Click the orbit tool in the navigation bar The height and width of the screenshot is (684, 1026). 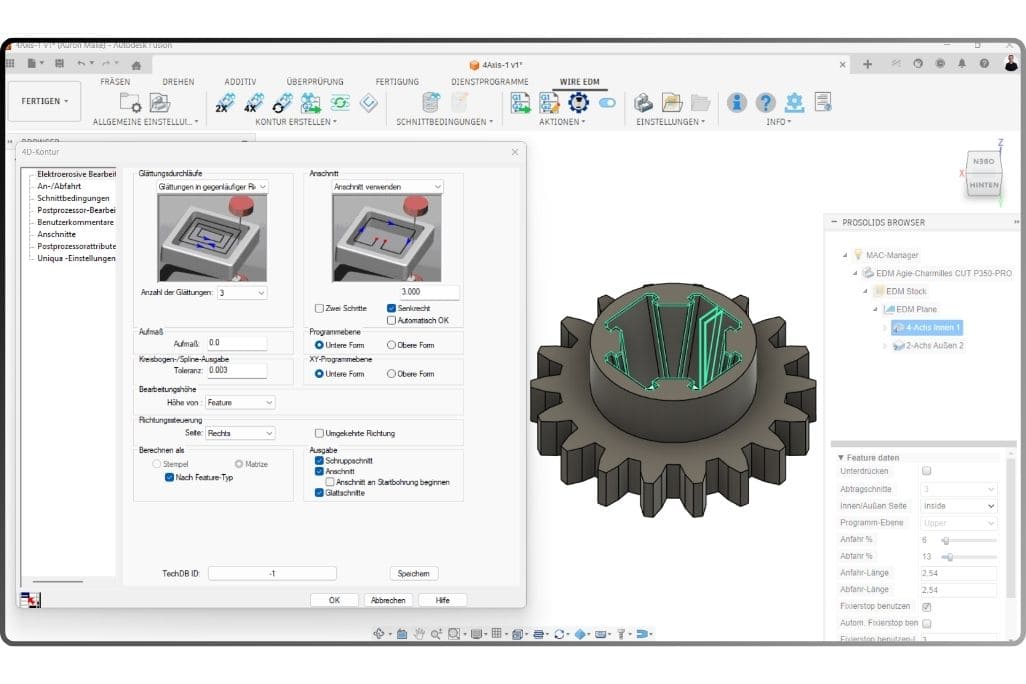click(x=379, y=634)
